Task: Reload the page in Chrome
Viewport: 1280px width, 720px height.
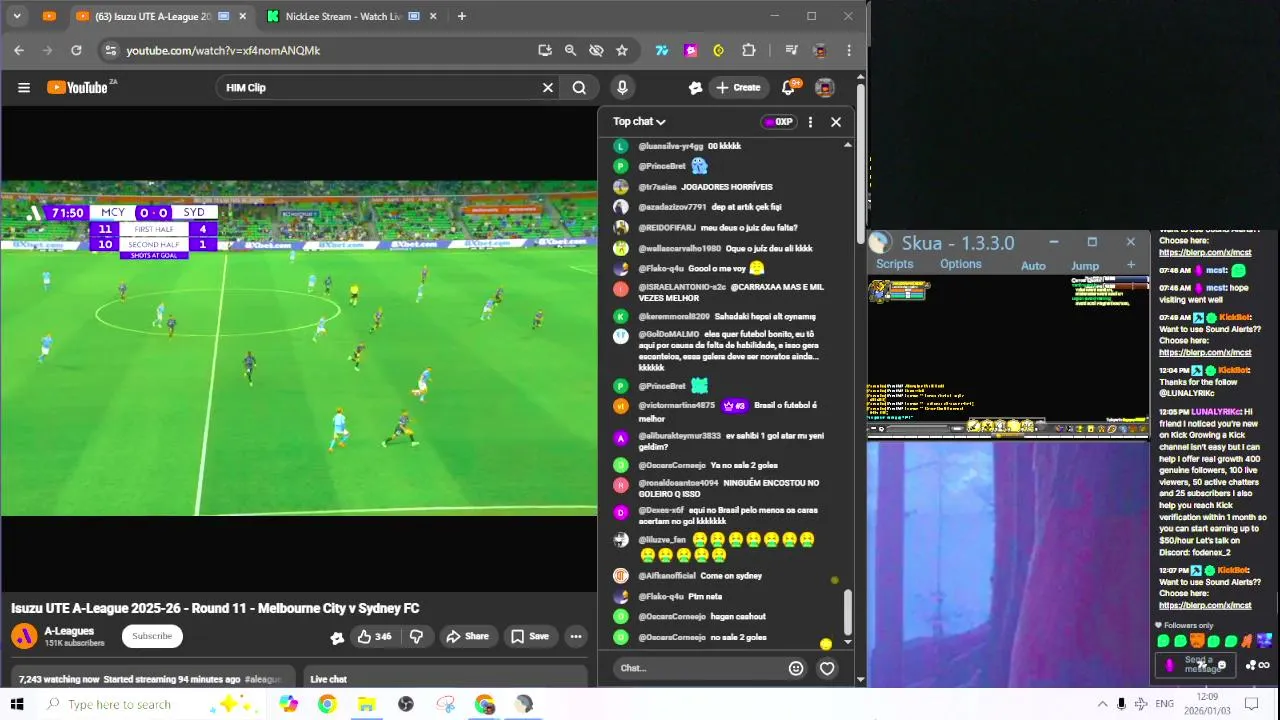Action: (76, 50)
